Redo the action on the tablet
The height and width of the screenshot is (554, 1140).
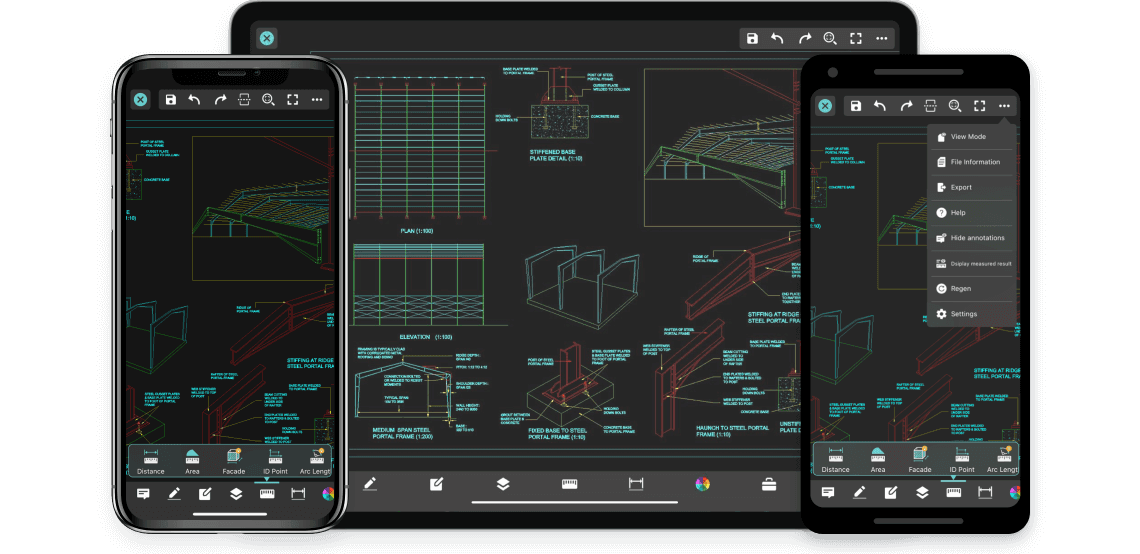(x=804, y=39)
